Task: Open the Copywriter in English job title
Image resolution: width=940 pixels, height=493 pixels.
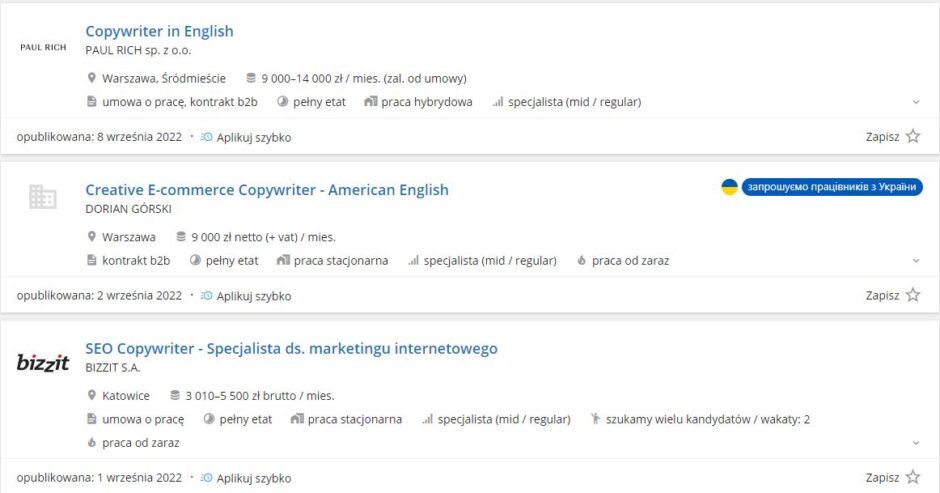Action: point(159,31)
